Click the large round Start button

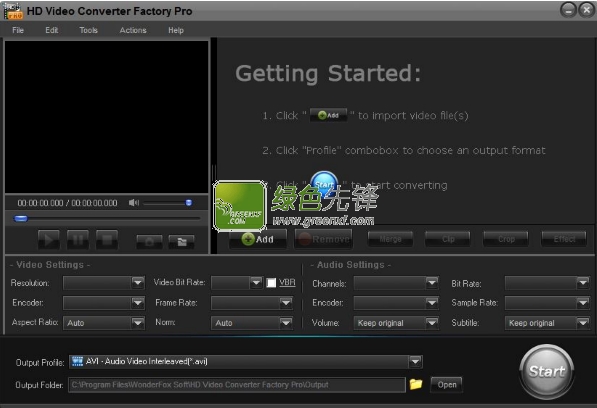pos(547,371)
